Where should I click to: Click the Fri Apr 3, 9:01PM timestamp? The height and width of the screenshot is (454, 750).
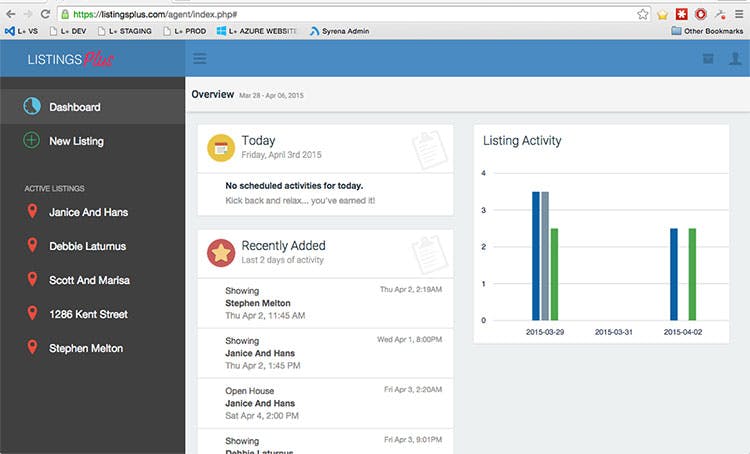pyautogui.click(x=413, y=440)
